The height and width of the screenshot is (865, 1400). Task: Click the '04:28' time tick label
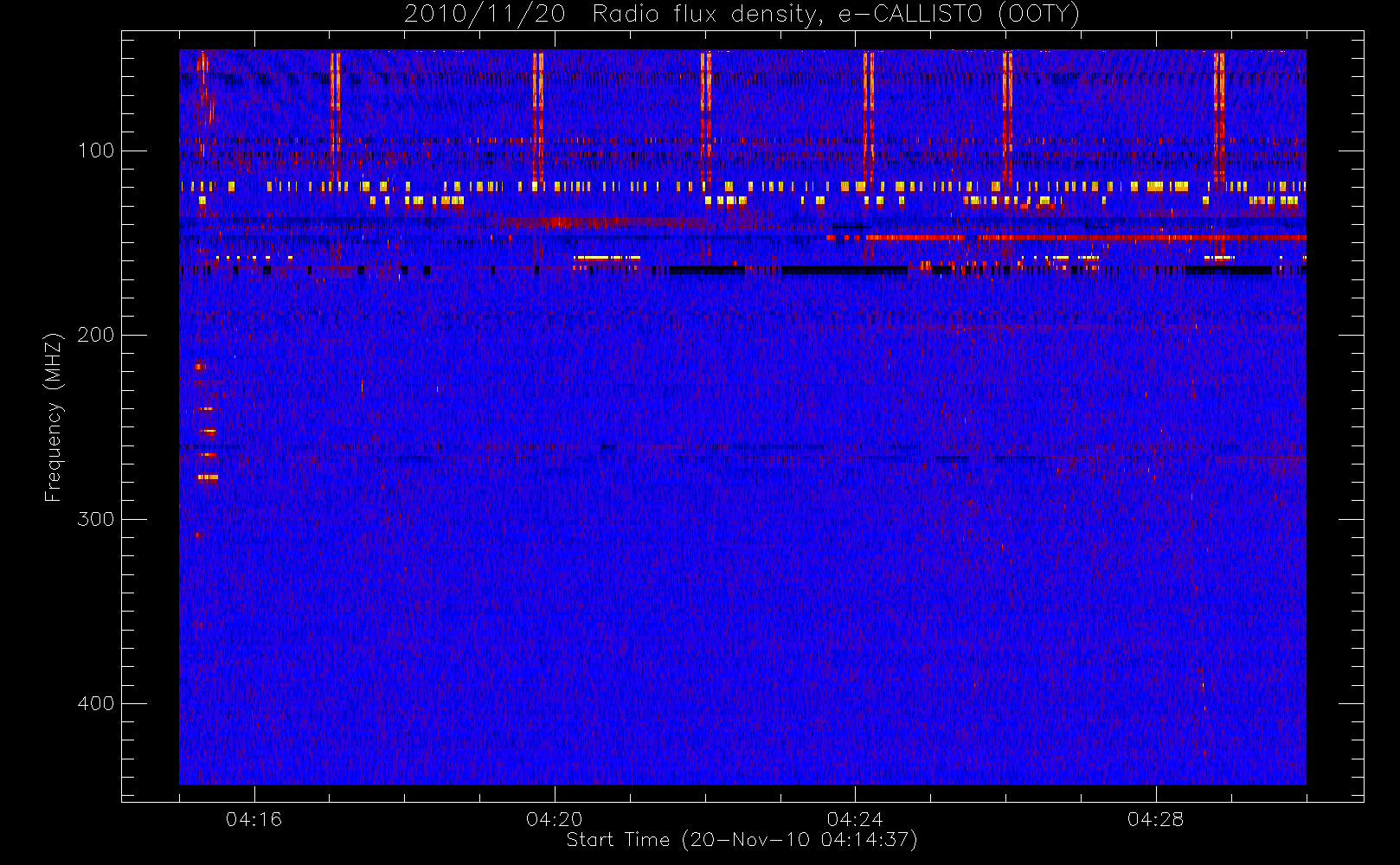[x=1155, y=819]
